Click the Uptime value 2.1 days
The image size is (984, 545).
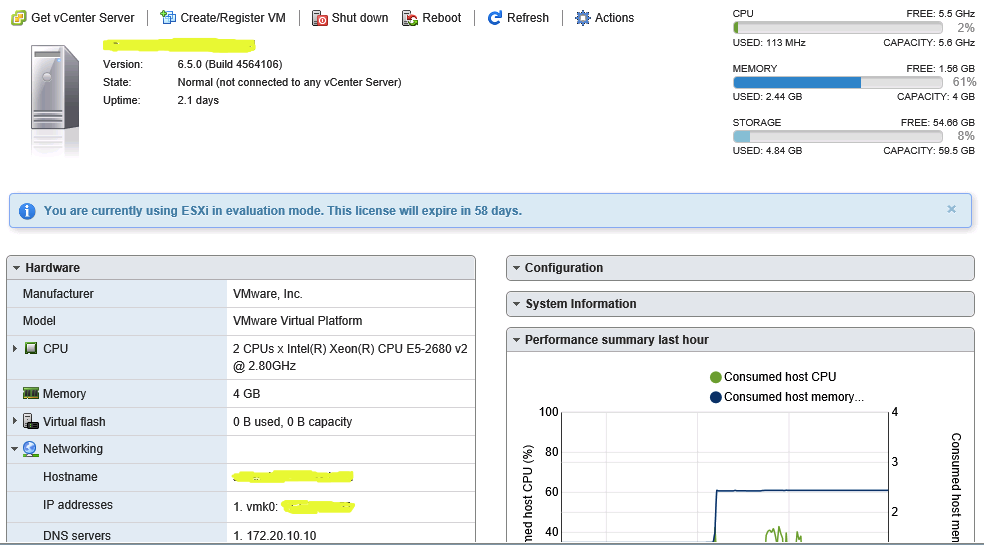[198, 100]
